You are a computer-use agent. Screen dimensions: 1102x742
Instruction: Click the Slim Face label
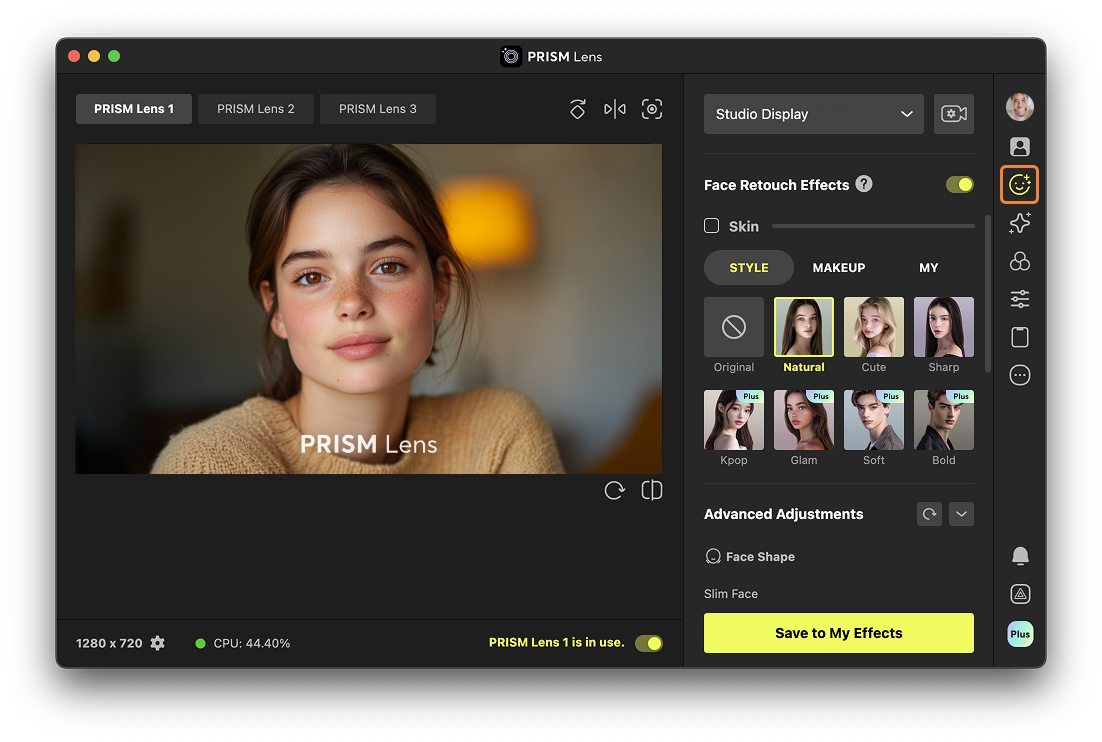(731, 594)
